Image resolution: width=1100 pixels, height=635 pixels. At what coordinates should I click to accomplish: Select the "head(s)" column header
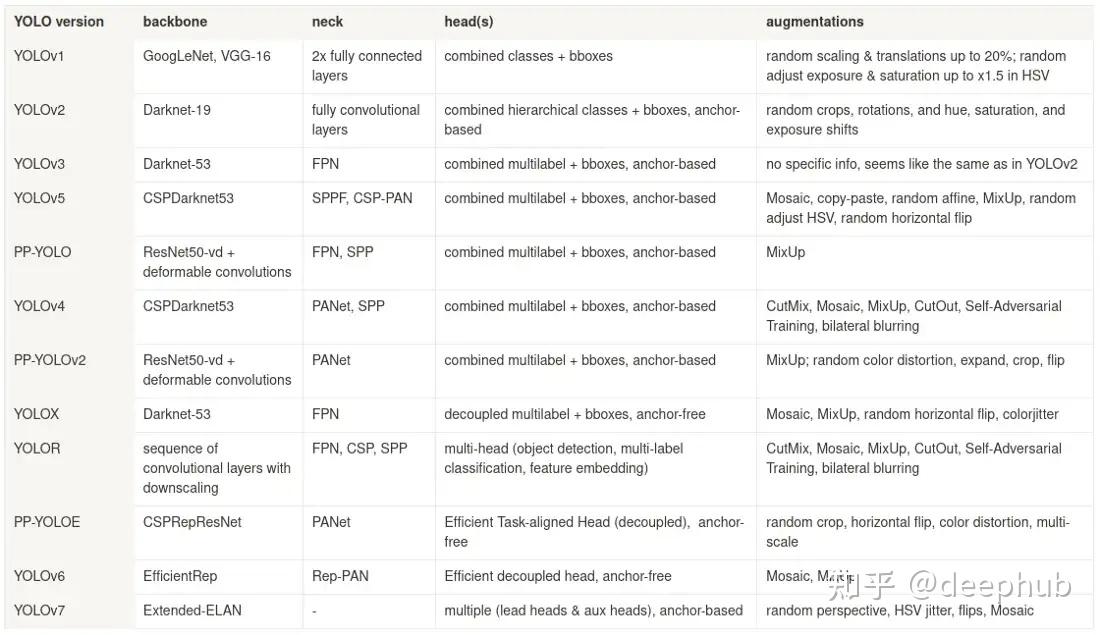pyautogui.click(x=469, y=21)
